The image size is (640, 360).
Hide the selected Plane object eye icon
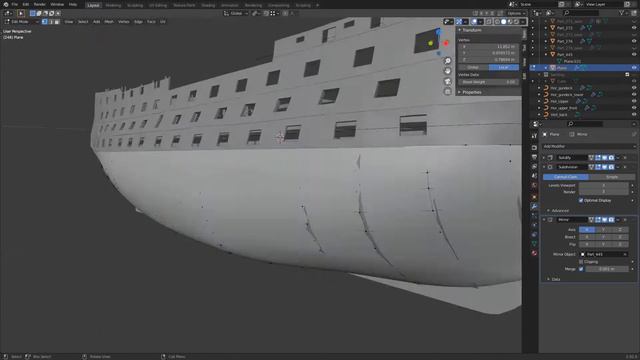[634, 68]
